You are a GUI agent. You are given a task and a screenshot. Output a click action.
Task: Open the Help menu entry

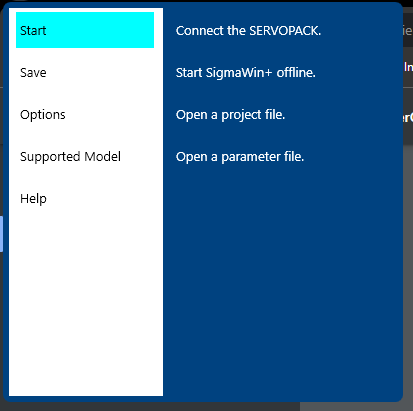click(85, 198)
